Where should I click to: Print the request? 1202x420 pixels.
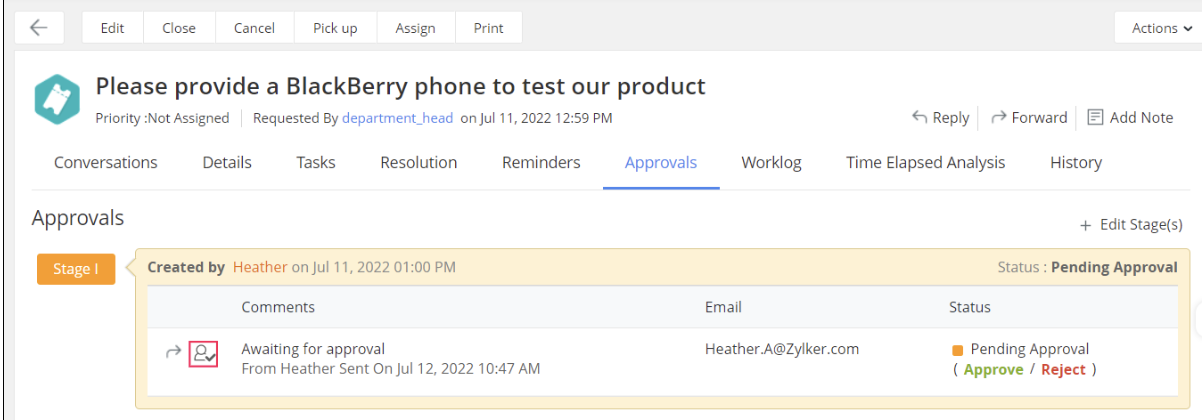tap(488, 28)
